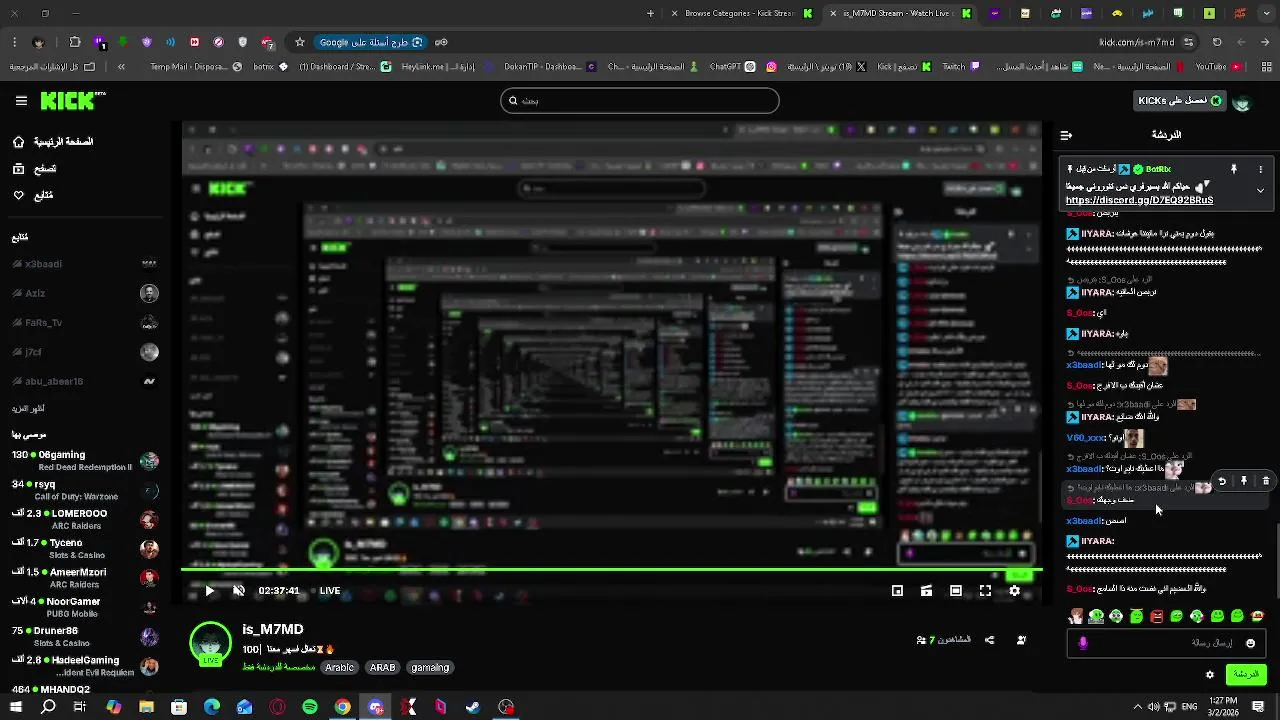Open the Following item in sidebar
The width and height of the screenshot is (1280, 720).
pos(33,195)
